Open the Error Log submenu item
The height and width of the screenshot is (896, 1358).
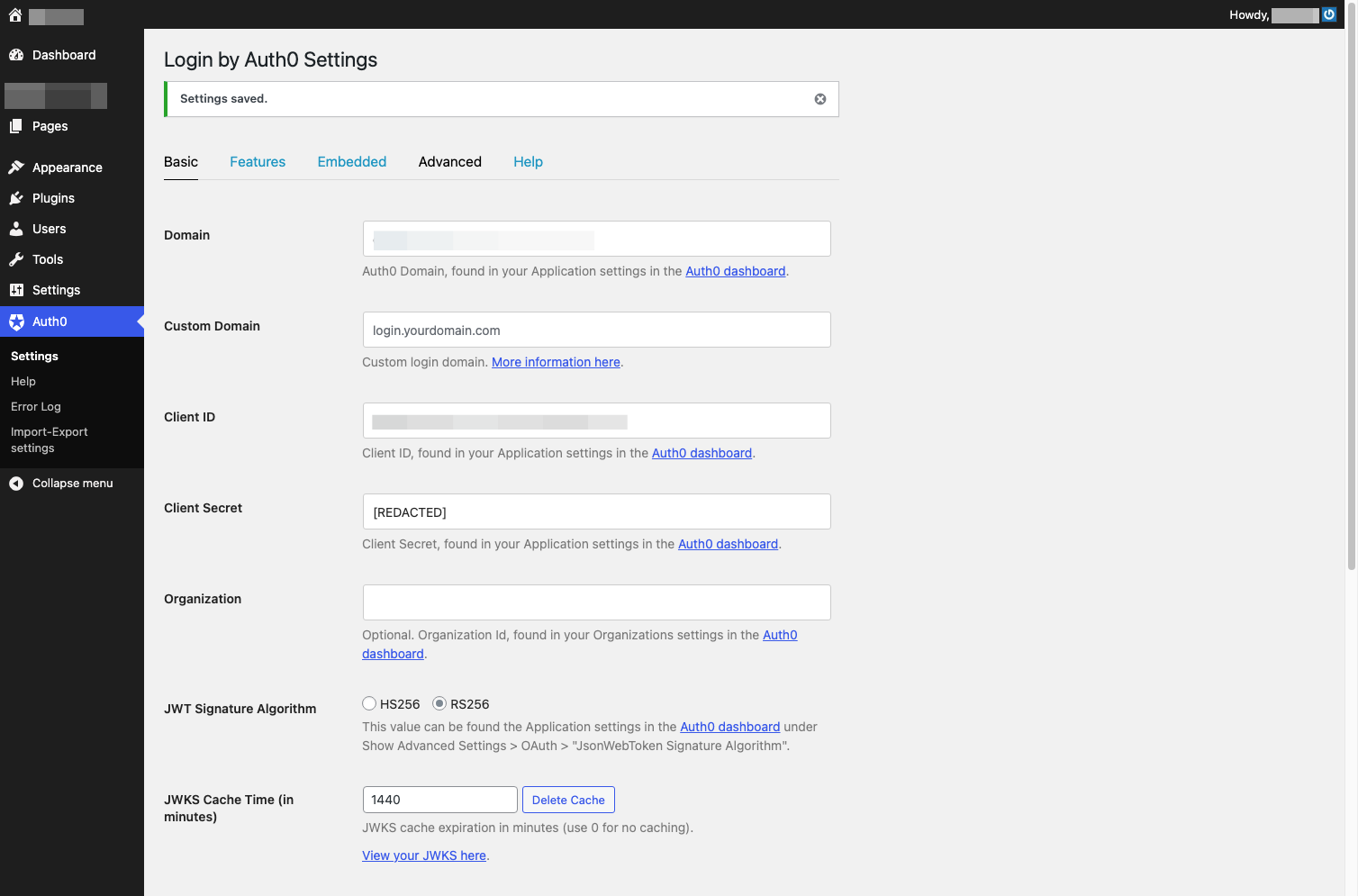tap(36, 407)
